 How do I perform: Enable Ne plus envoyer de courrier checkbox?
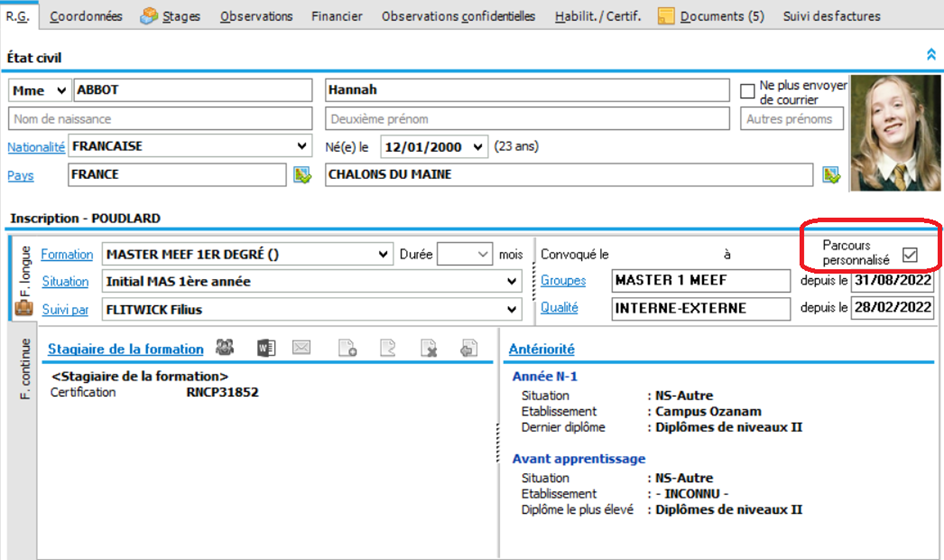coord(747,91)
